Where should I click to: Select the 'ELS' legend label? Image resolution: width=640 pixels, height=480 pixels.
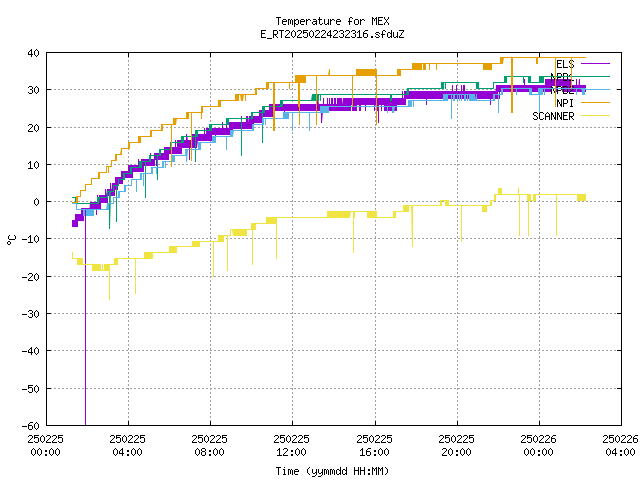coord(565,64)
